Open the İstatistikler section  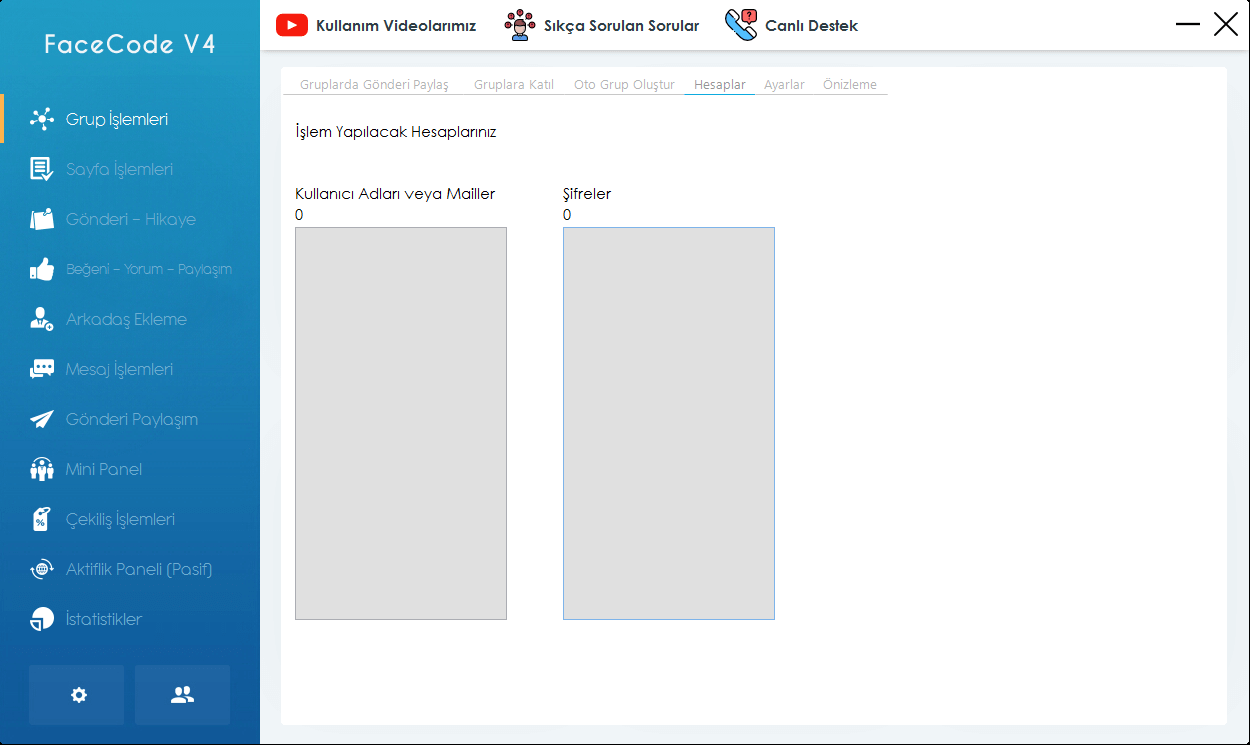tap(104, 619)
